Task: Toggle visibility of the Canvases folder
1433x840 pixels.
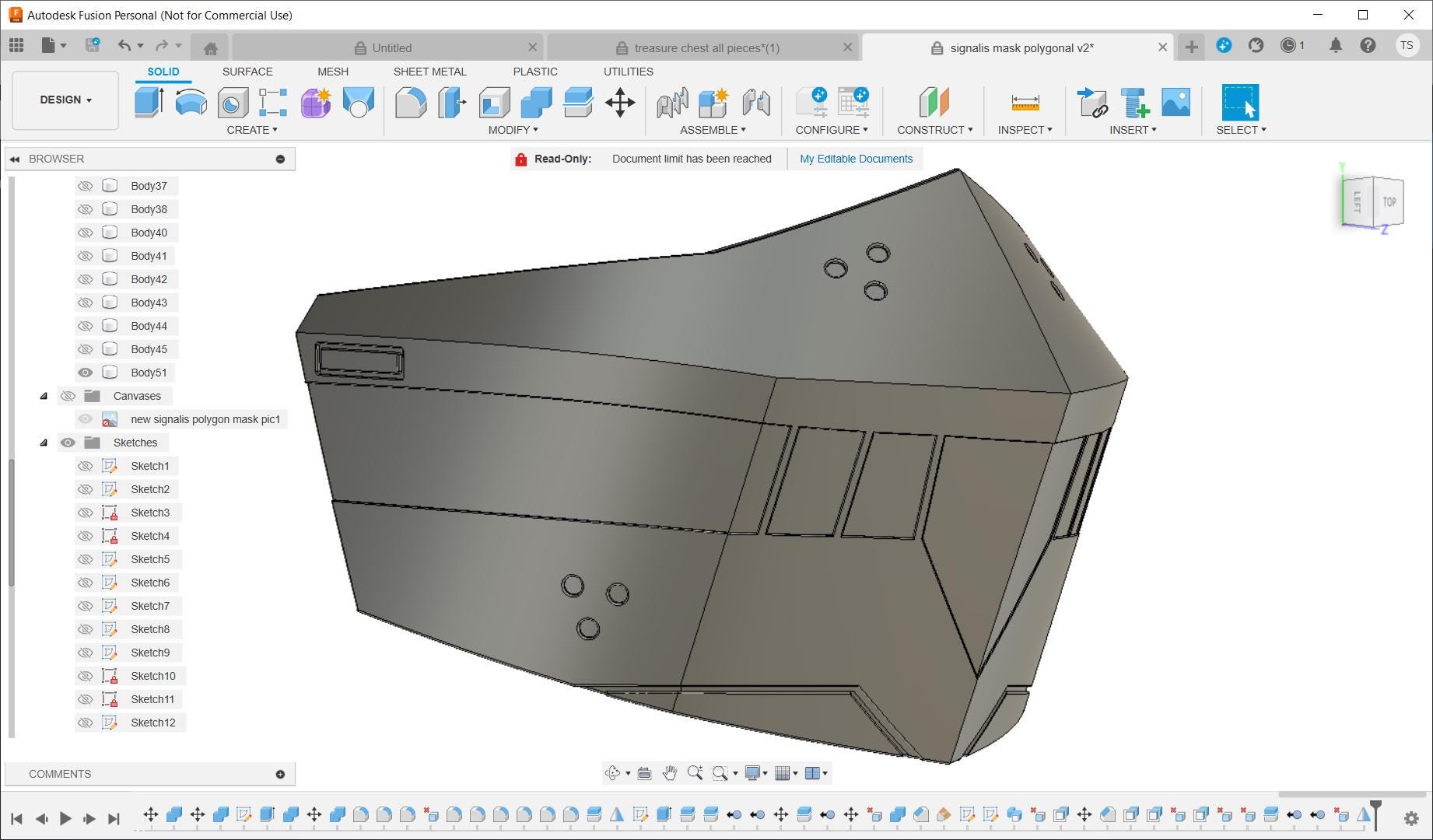Action: [68, 396]
